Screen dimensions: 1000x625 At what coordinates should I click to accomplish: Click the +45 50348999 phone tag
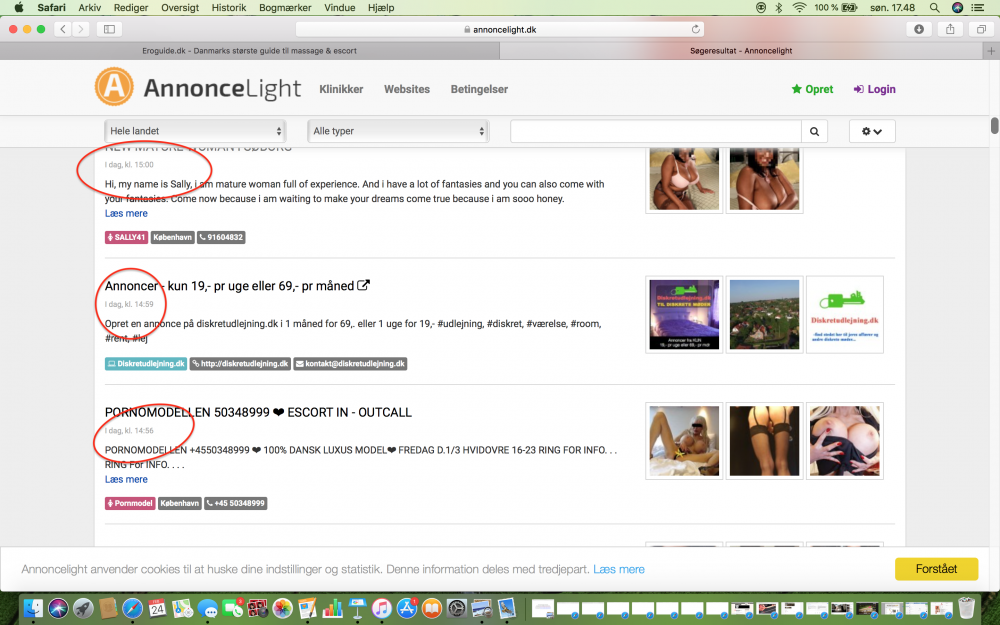tap(235, 503)
